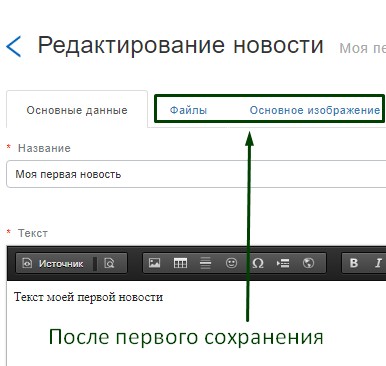Insert an image via the toolbar icon

coord(154,263)
